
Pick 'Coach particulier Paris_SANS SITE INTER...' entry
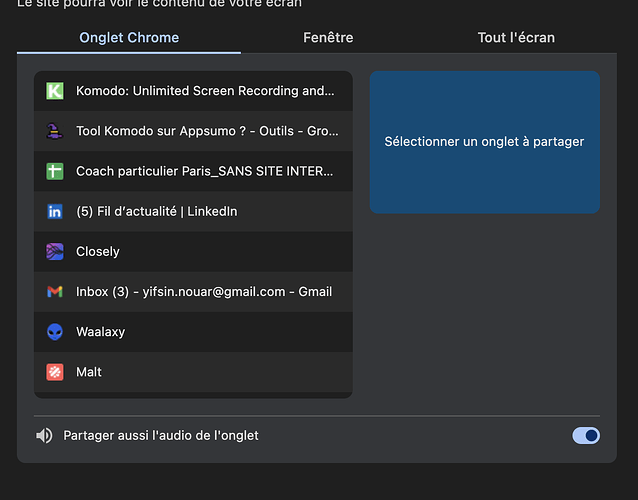click(x=193, y=171)
